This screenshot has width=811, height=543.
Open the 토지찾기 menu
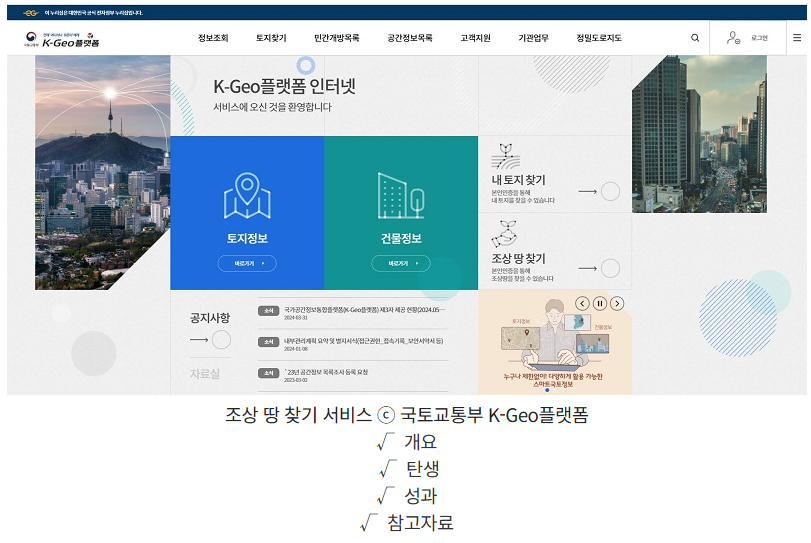pyautogui.click(x=271, y=38)
